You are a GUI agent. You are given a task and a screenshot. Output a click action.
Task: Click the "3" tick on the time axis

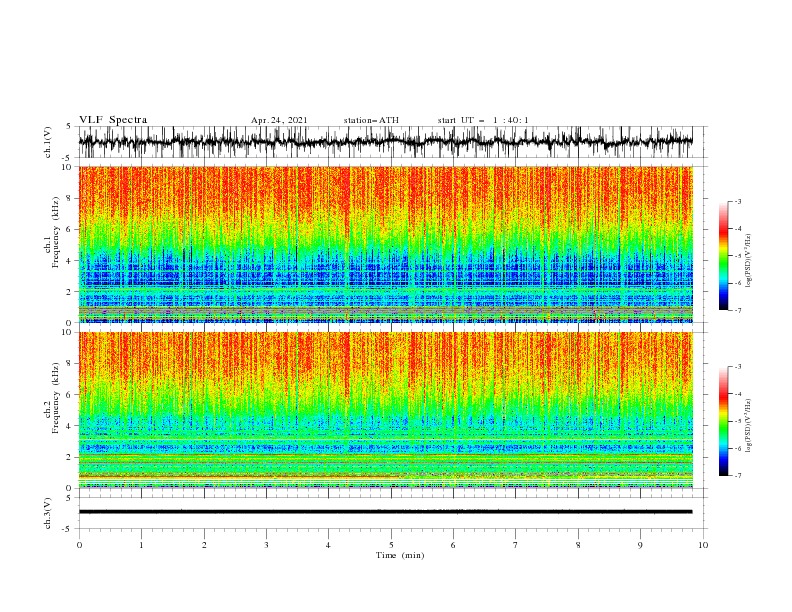point(266,545)
